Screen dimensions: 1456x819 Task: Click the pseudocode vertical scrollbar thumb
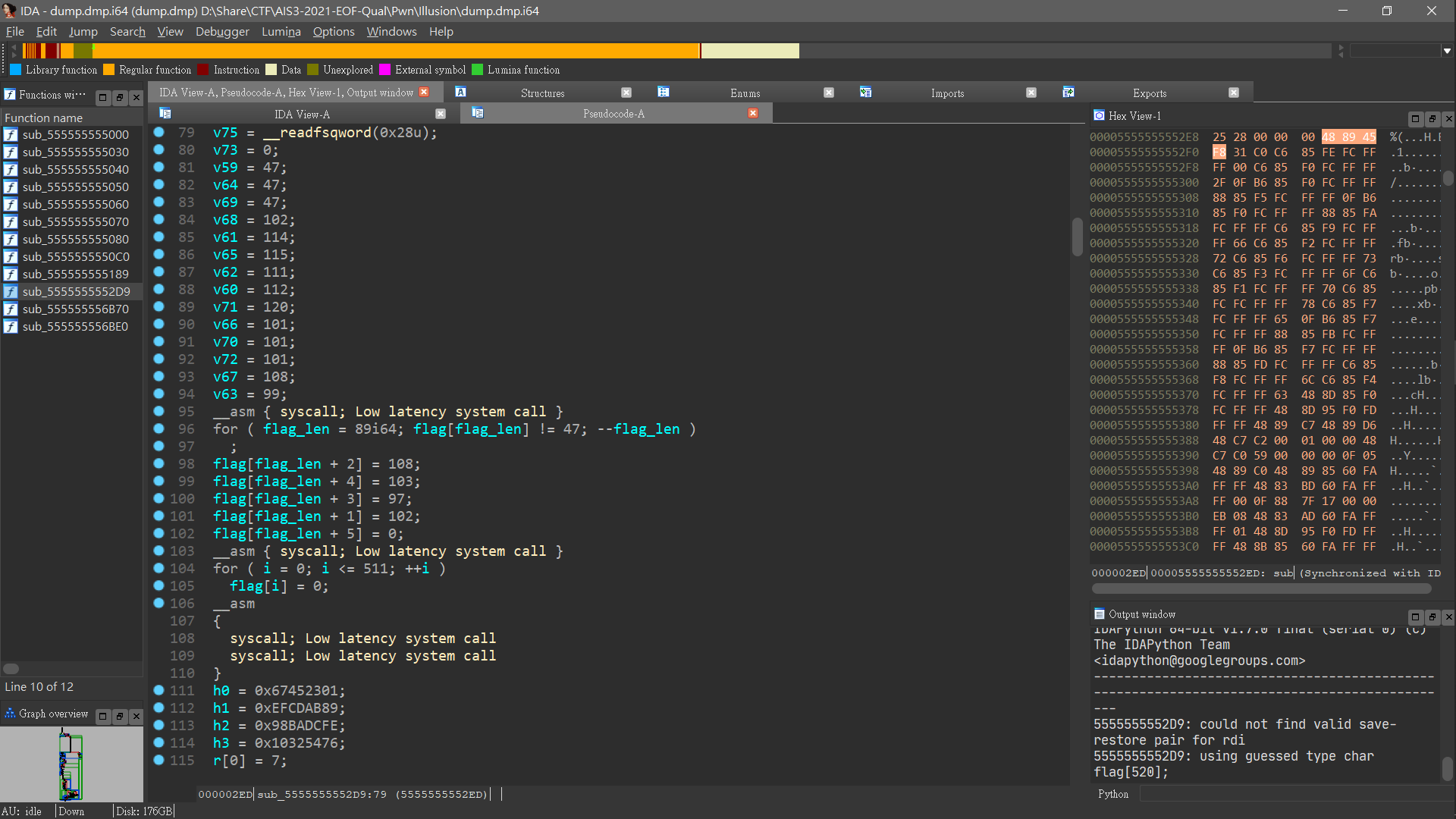(1077, 237)
